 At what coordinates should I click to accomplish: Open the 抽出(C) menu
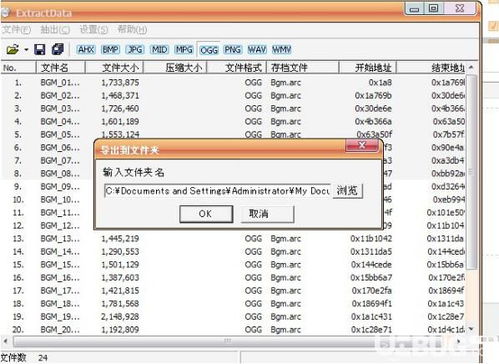pyautogui.click(x=55, y=30)
